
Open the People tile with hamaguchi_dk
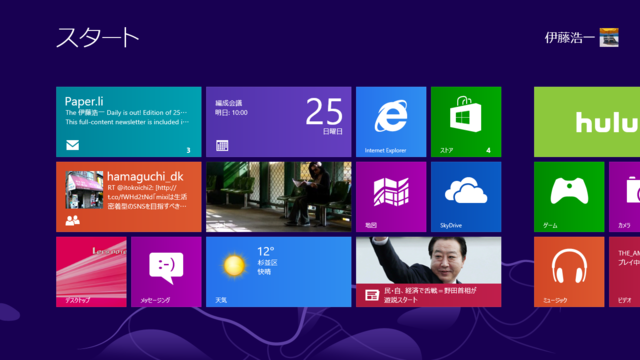(x=129, y=197)
